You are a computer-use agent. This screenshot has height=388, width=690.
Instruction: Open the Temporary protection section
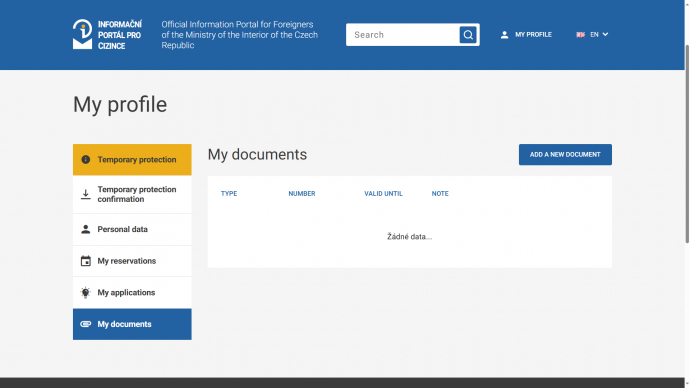(132, 160)
